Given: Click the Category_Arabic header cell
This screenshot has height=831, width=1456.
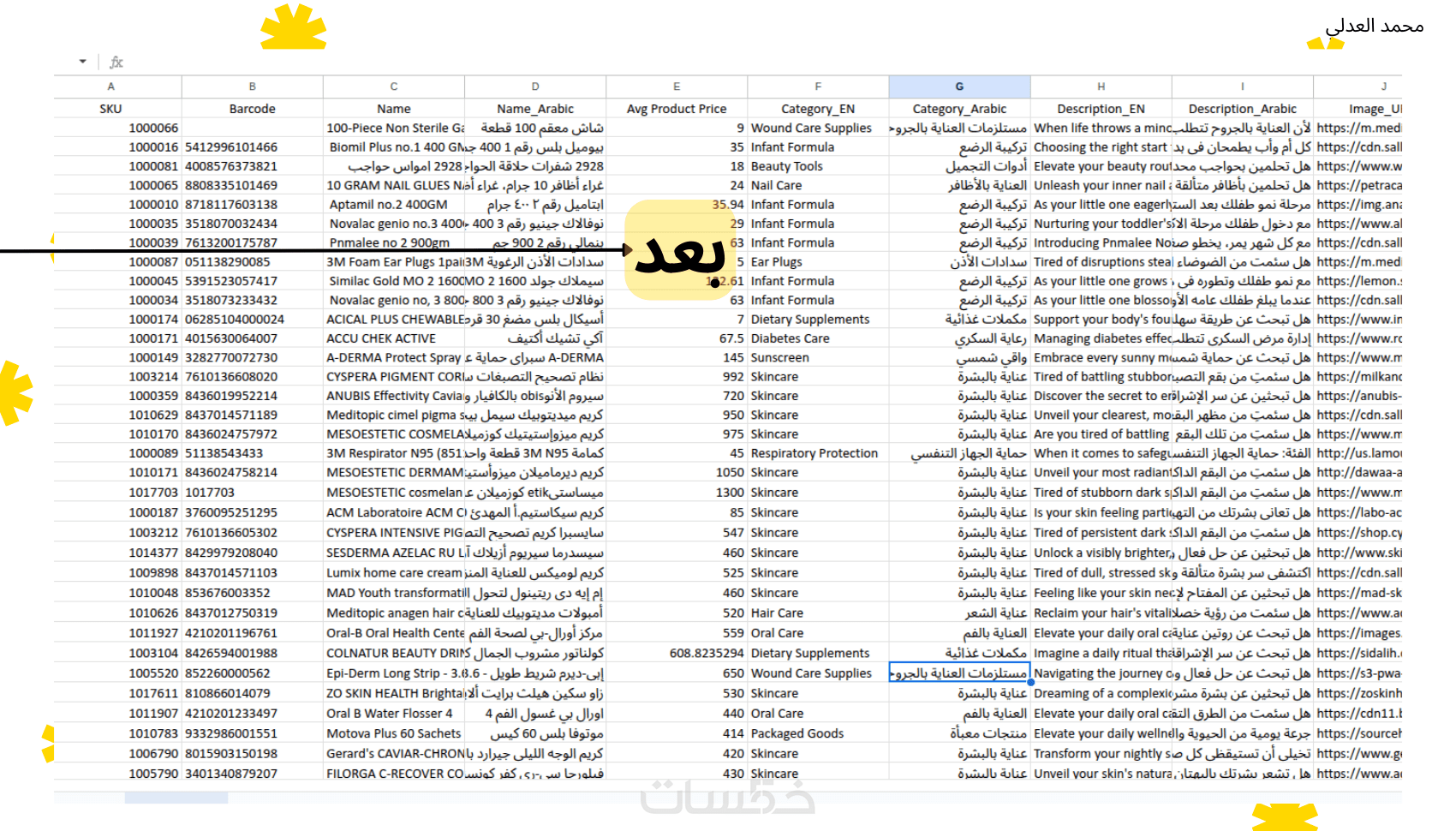Looking at the screenshot, I should 959,109.
